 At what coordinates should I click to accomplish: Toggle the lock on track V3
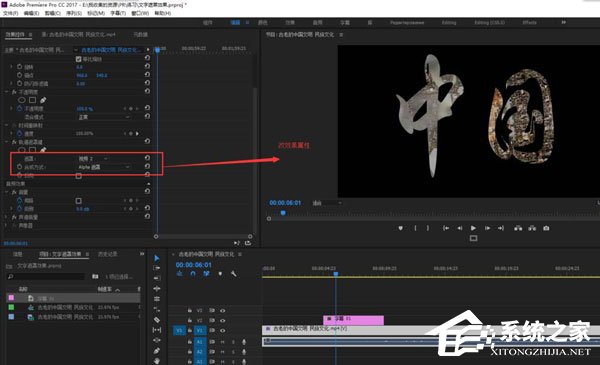(x=189, y=310)
